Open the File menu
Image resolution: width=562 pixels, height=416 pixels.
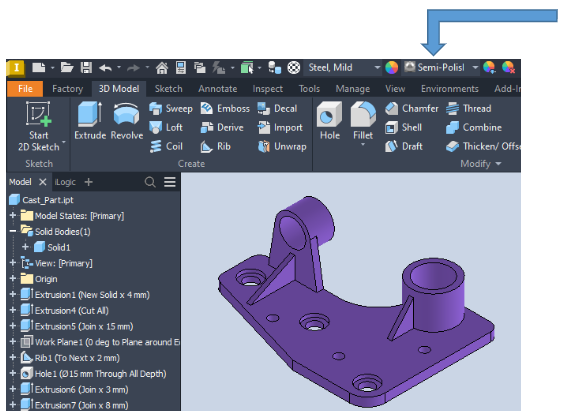coord(25,89)
